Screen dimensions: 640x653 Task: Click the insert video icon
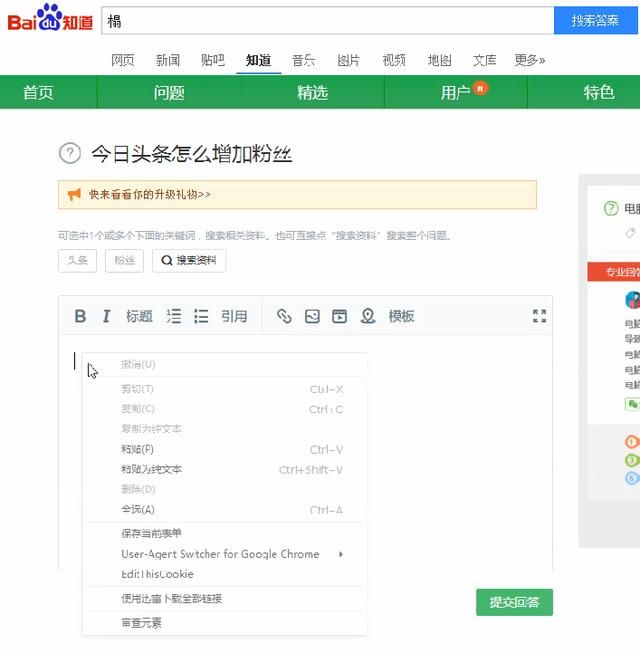coord(340,316)
